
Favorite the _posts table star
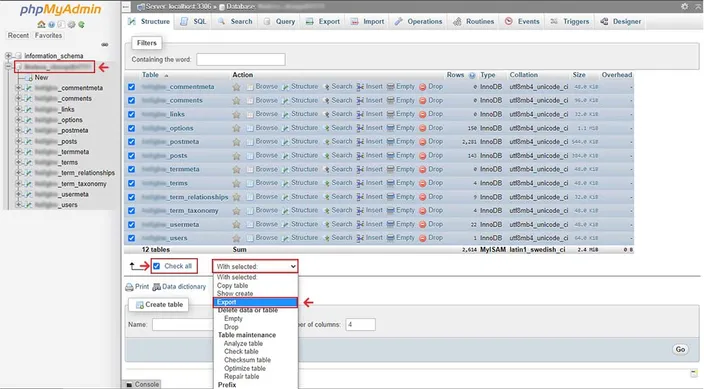point(236,156)
